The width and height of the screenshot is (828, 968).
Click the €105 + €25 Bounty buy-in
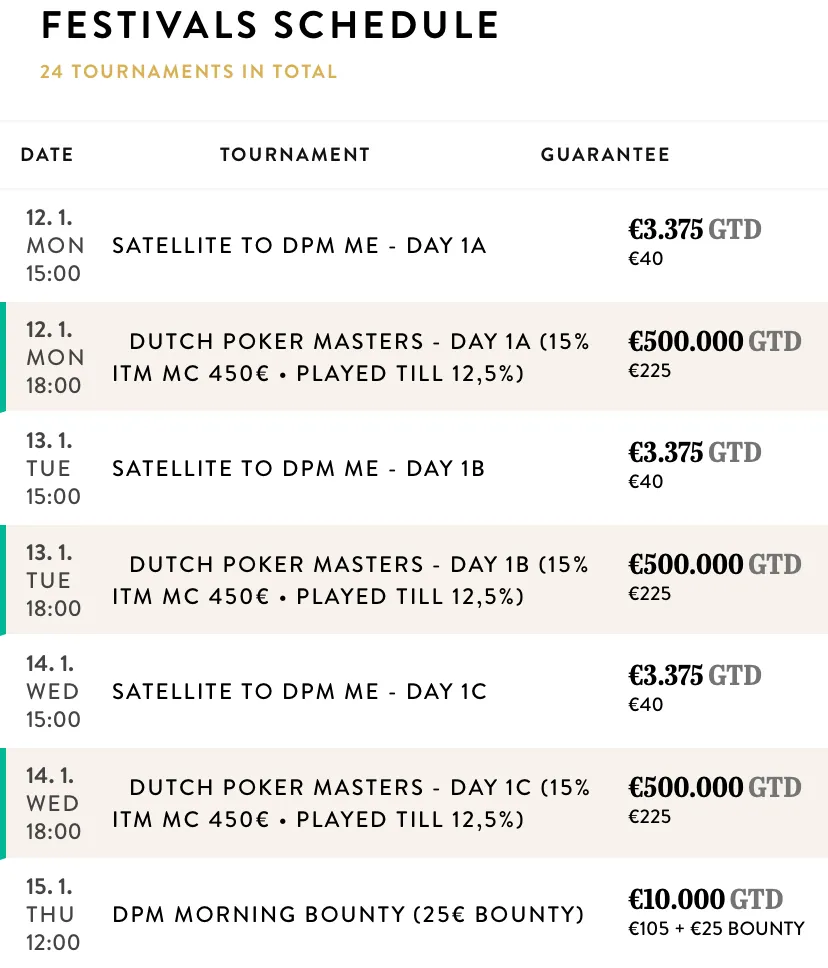[716, 929]
